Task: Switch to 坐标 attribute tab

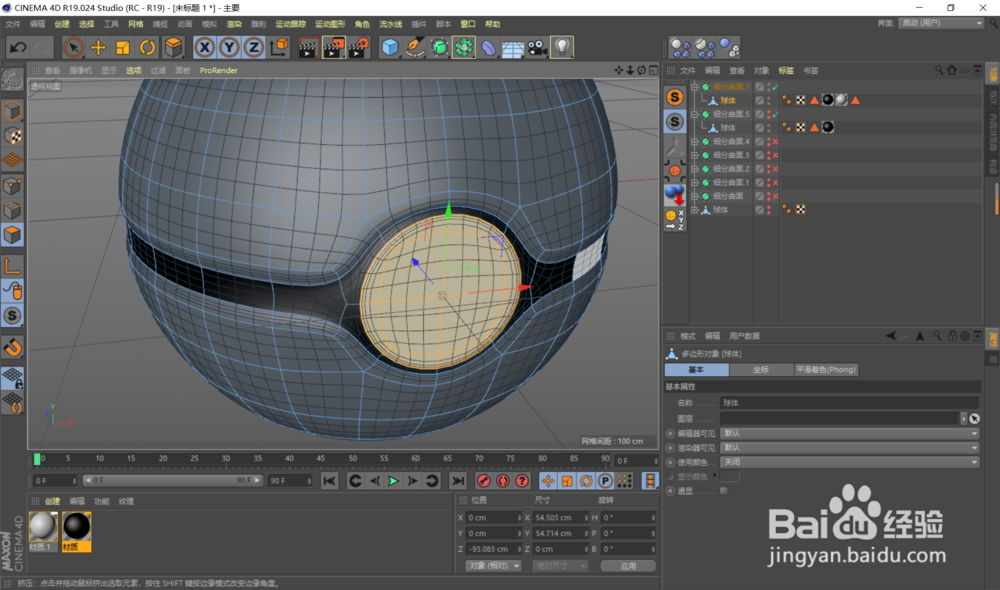Action: [761, 370]
